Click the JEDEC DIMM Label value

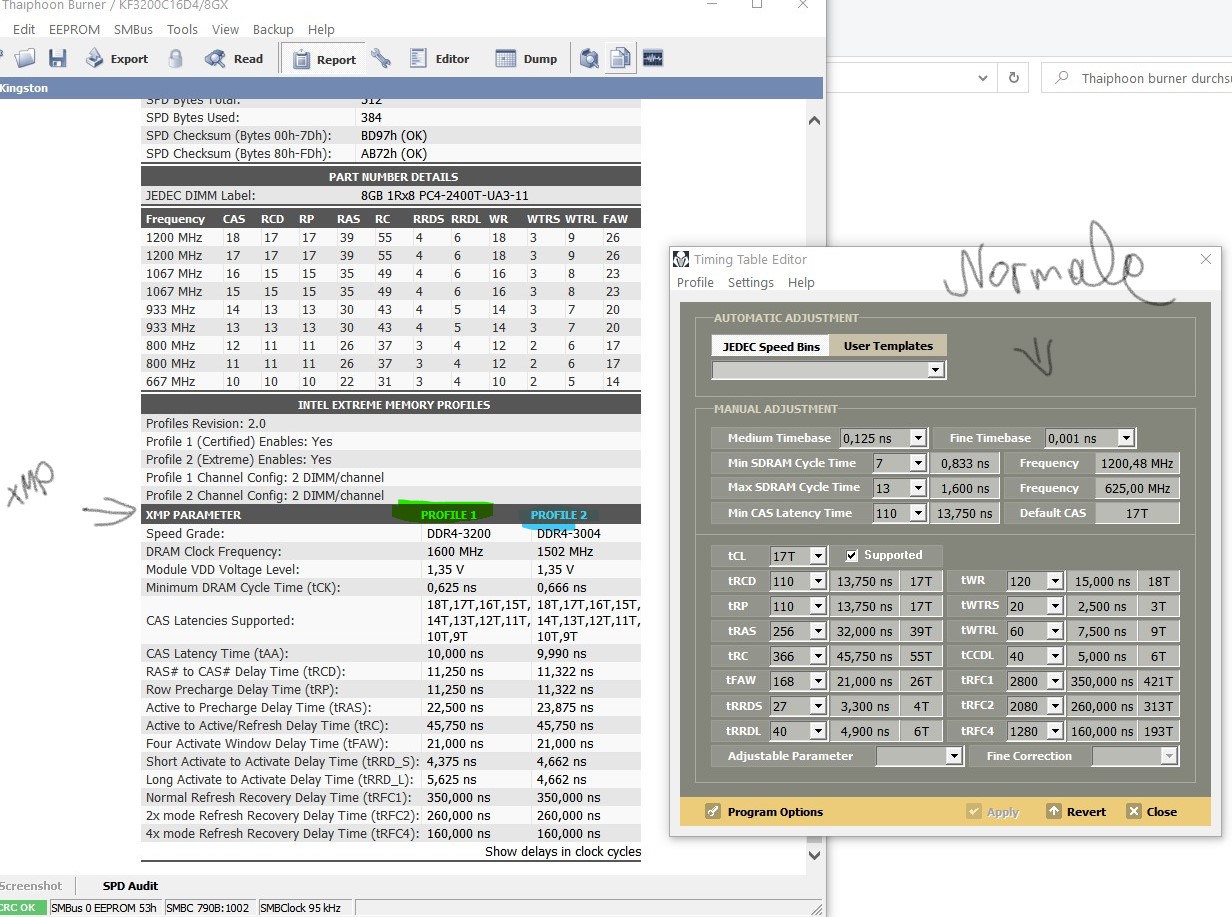click(x=445, y=196)
